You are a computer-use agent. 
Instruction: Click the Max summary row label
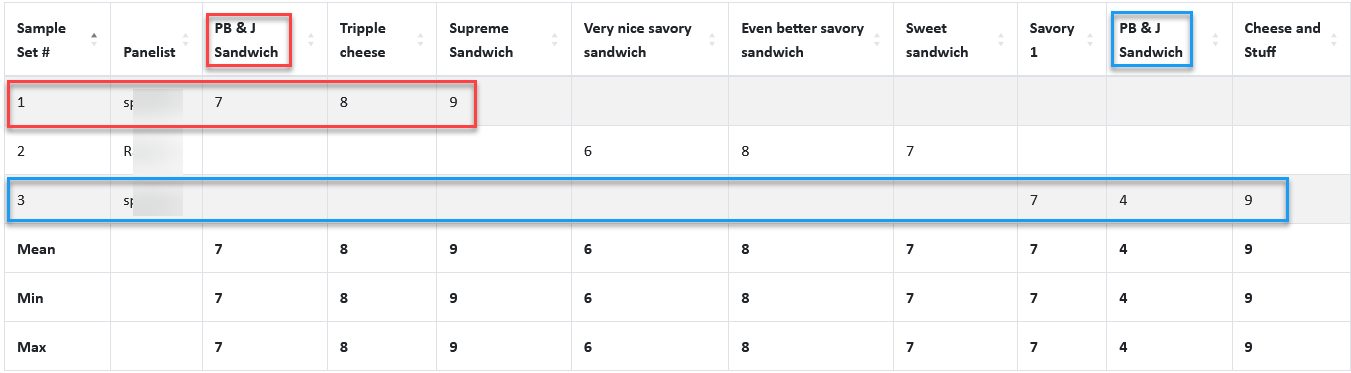pyautogui.click(x=31, y=347)
